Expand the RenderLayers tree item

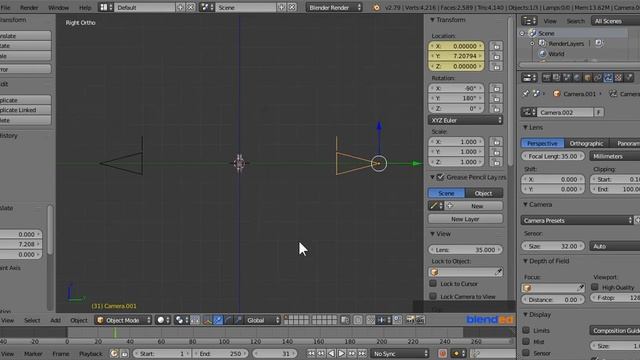pyautogui.click(x=532, y=43)
